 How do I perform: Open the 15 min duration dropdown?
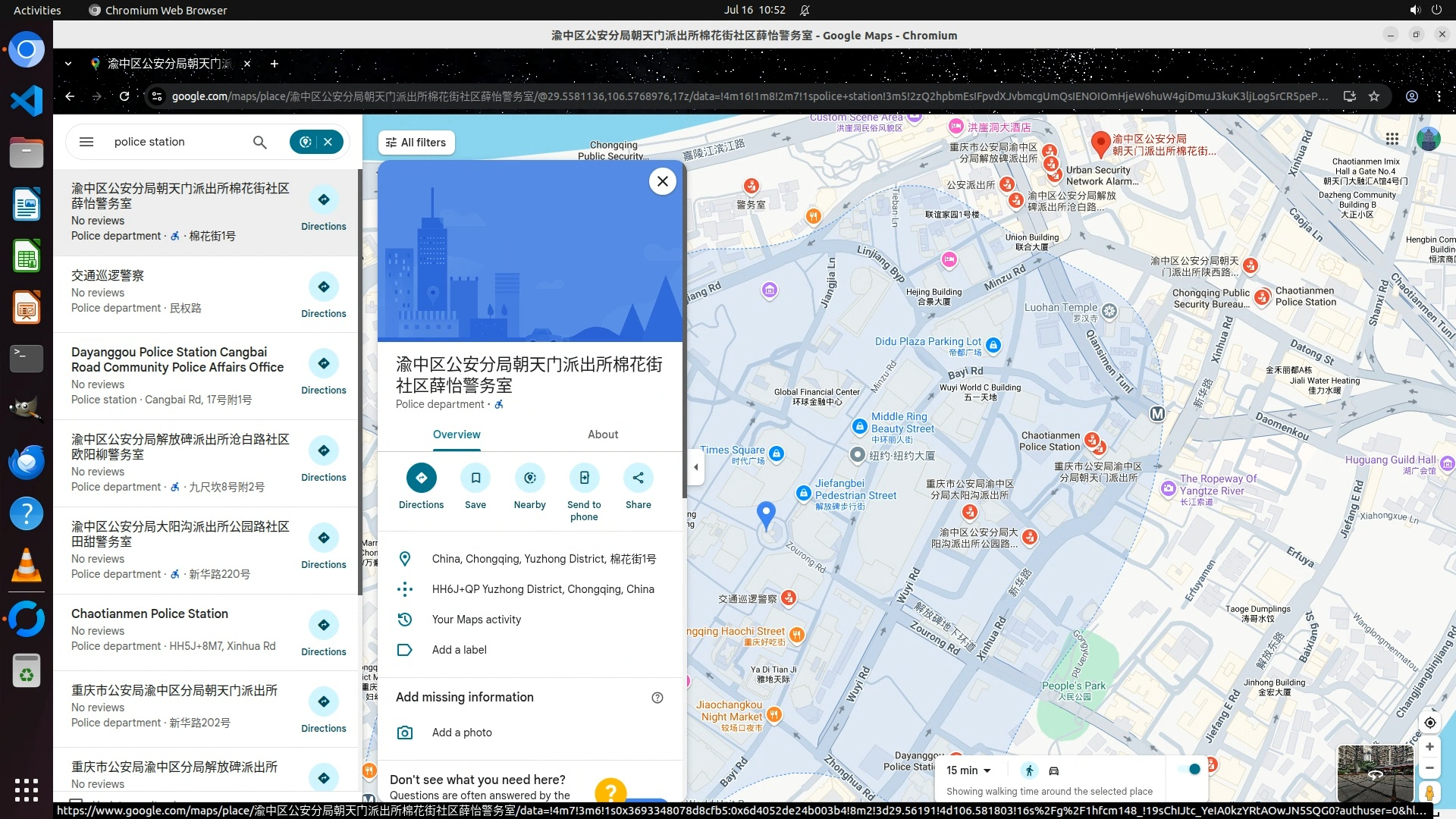[968, 770]
